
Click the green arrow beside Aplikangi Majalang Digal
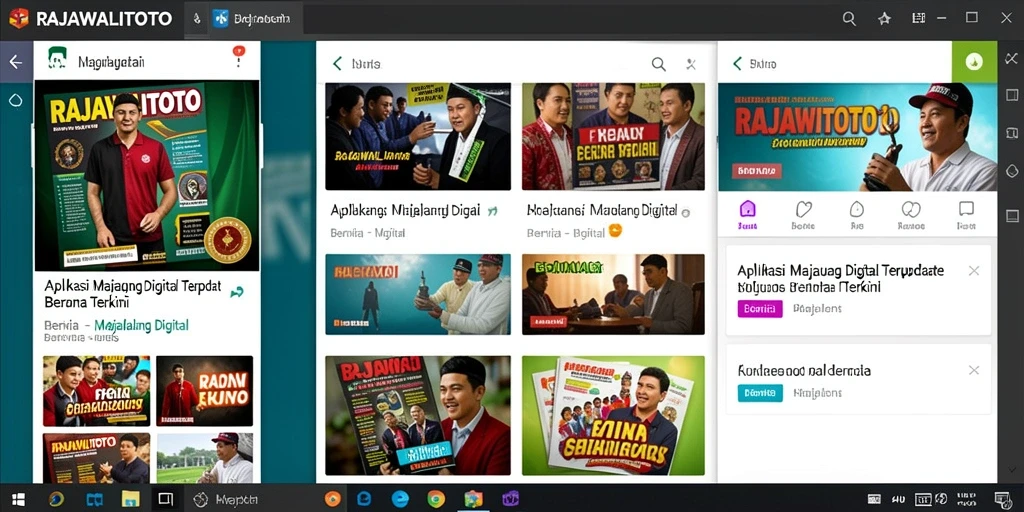pos(492,211)
